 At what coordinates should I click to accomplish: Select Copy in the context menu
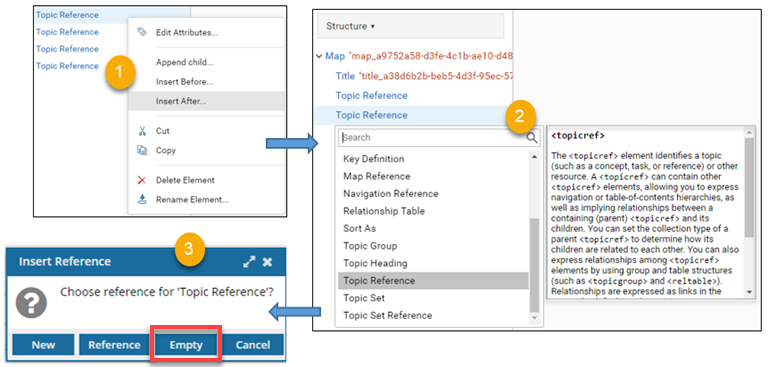pyautogui.click(x=166, y=150)
